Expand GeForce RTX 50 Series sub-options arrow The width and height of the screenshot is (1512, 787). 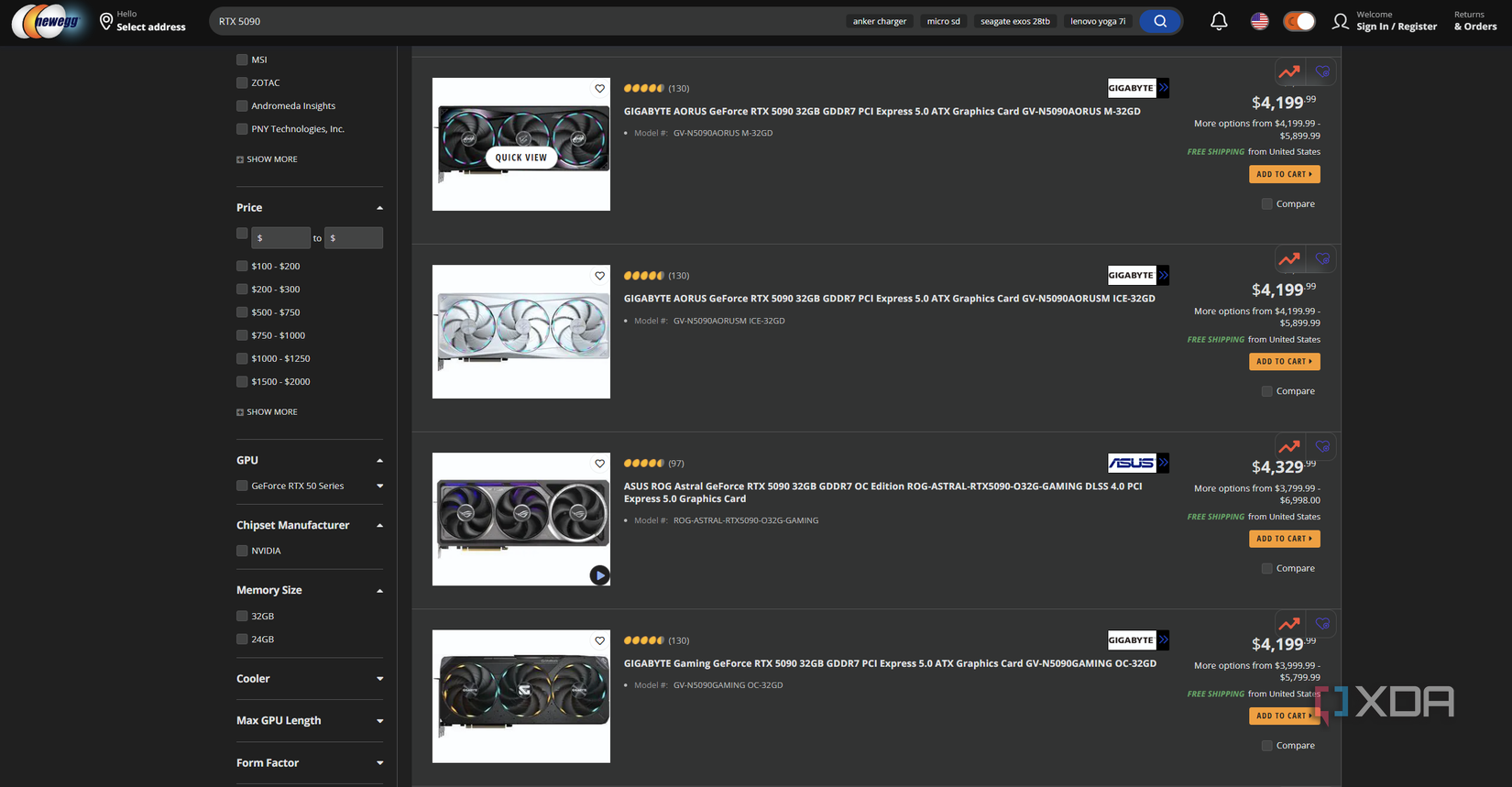[x=379, y=486]
